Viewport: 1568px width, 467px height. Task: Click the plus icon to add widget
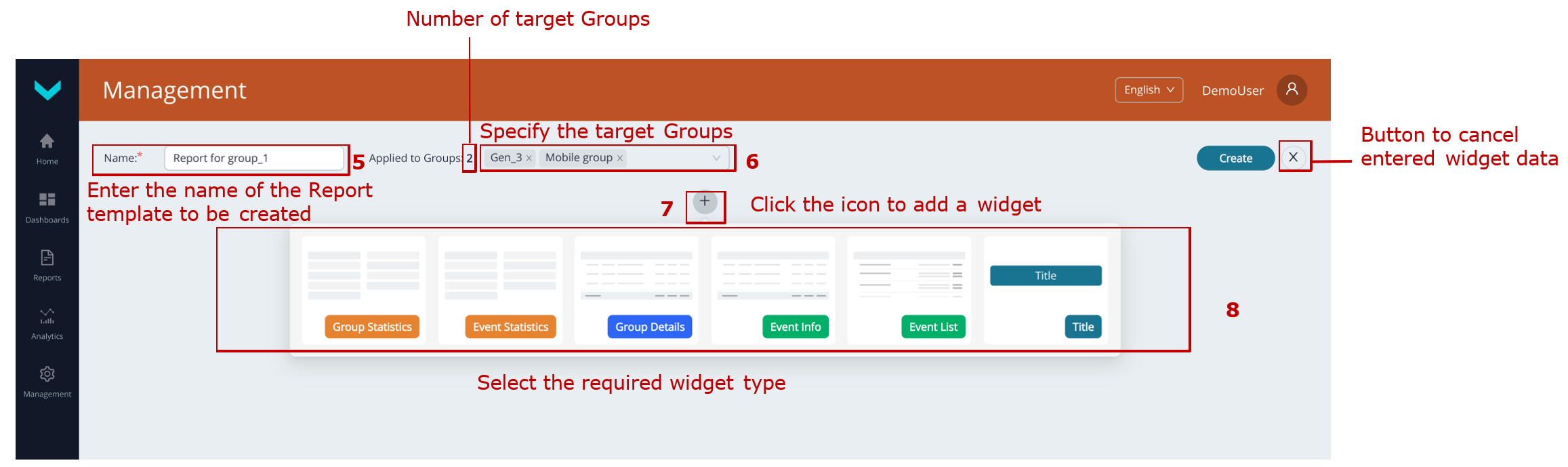(705, 201)
